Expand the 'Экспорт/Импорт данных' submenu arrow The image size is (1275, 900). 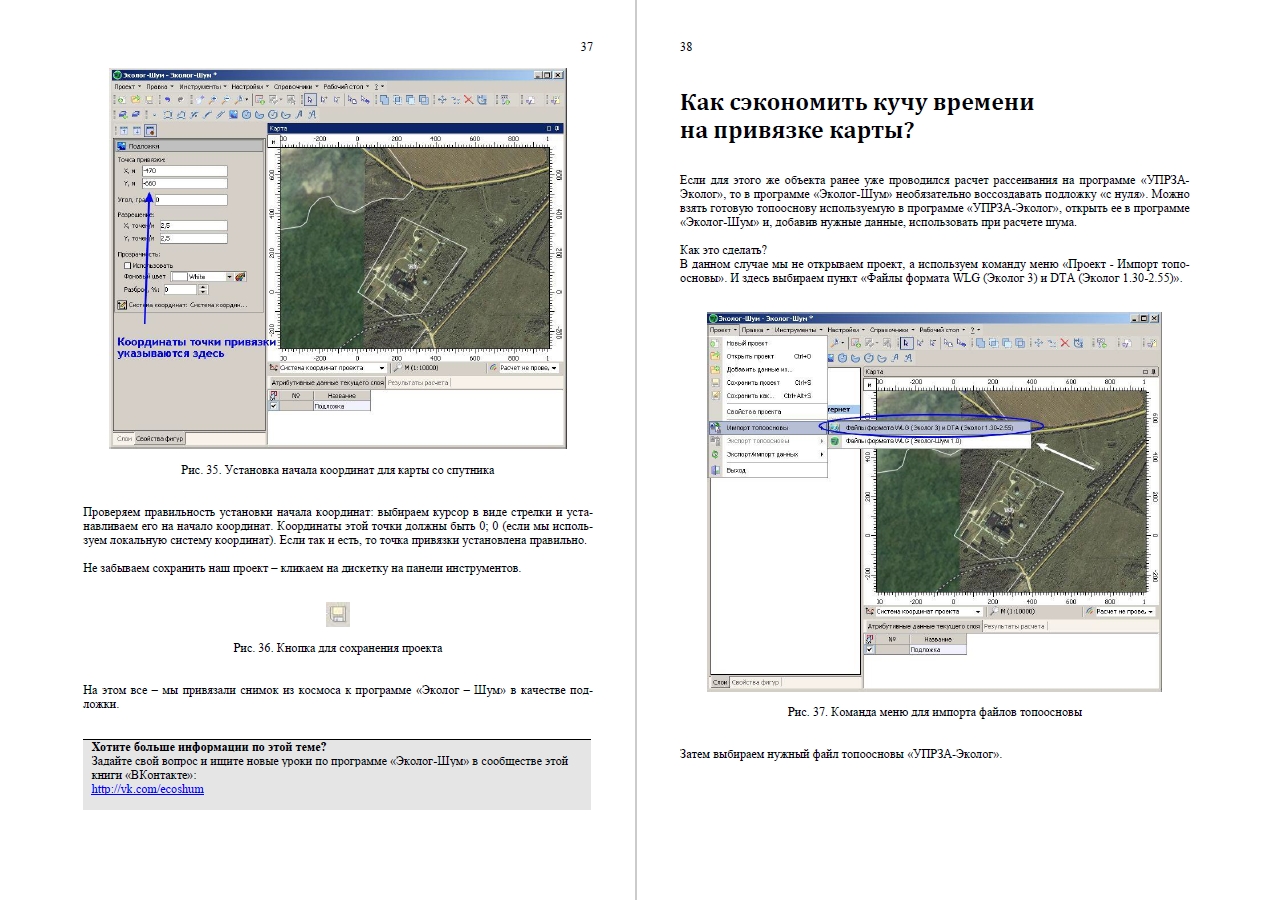[822, 454]
